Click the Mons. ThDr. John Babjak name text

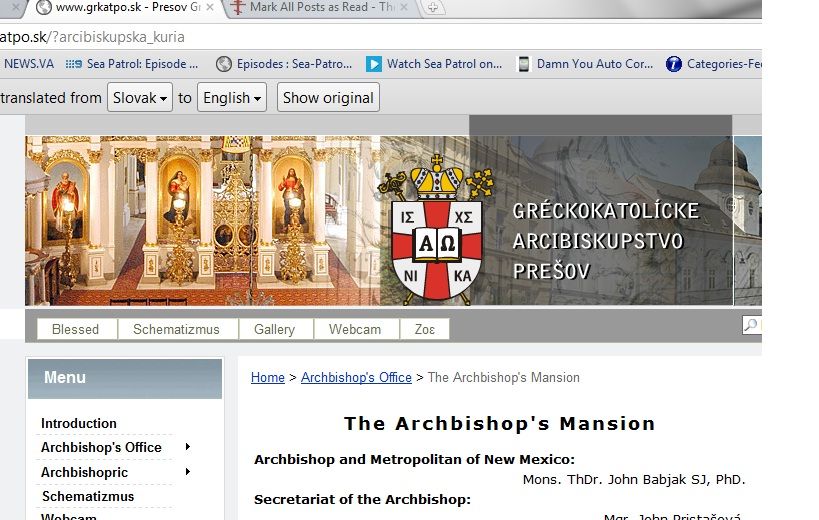click(x=634, y=480)
